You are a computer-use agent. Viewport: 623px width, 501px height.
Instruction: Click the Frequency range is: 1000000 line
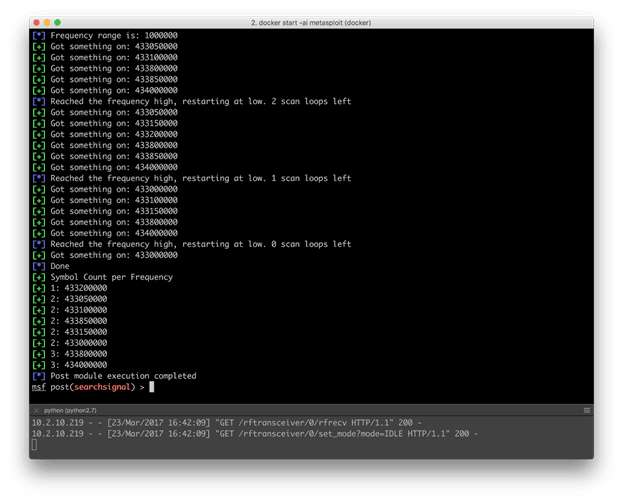pos(106,35)
